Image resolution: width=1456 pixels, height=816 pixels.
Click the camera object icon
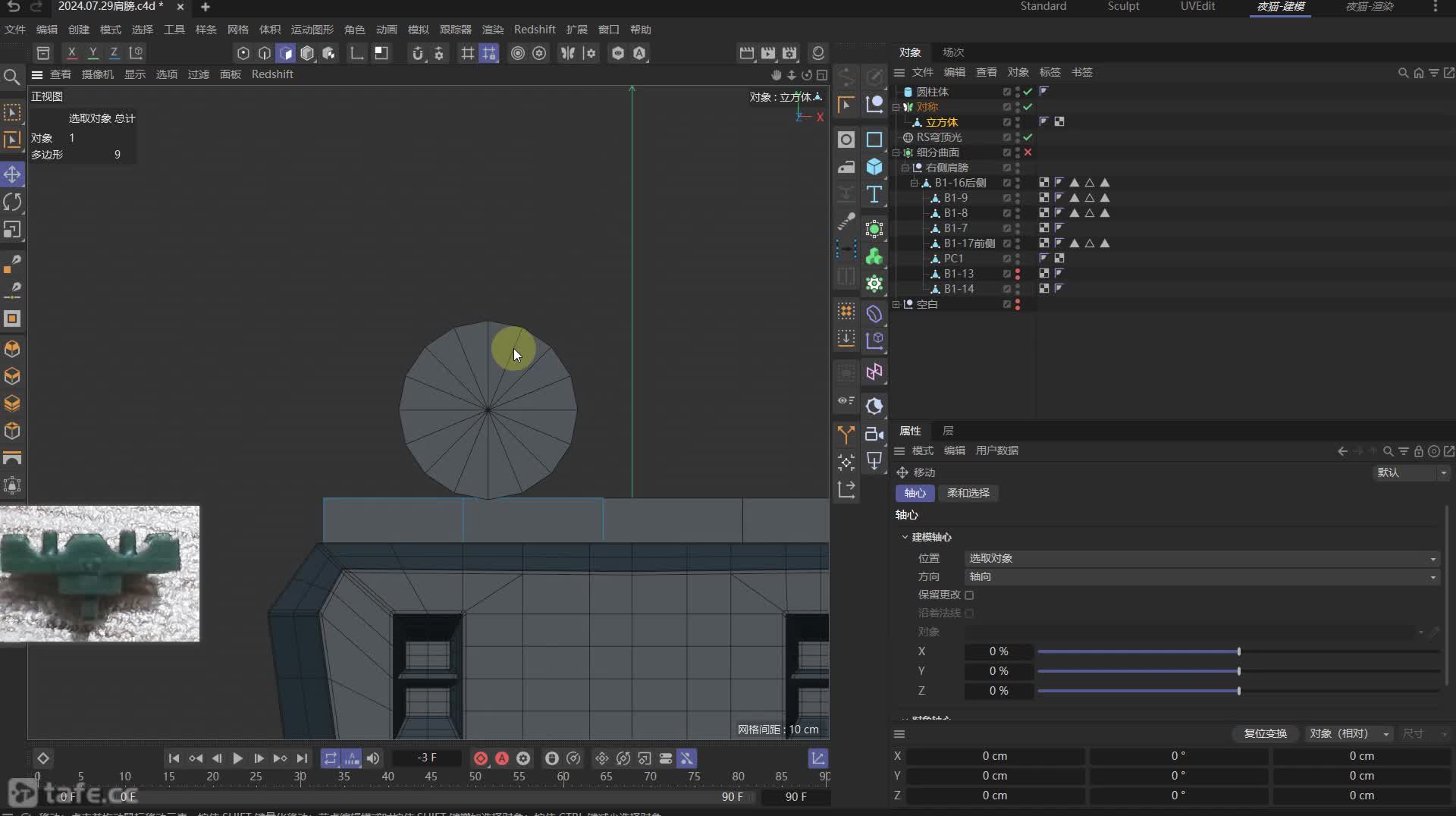(x=874, y=434)
